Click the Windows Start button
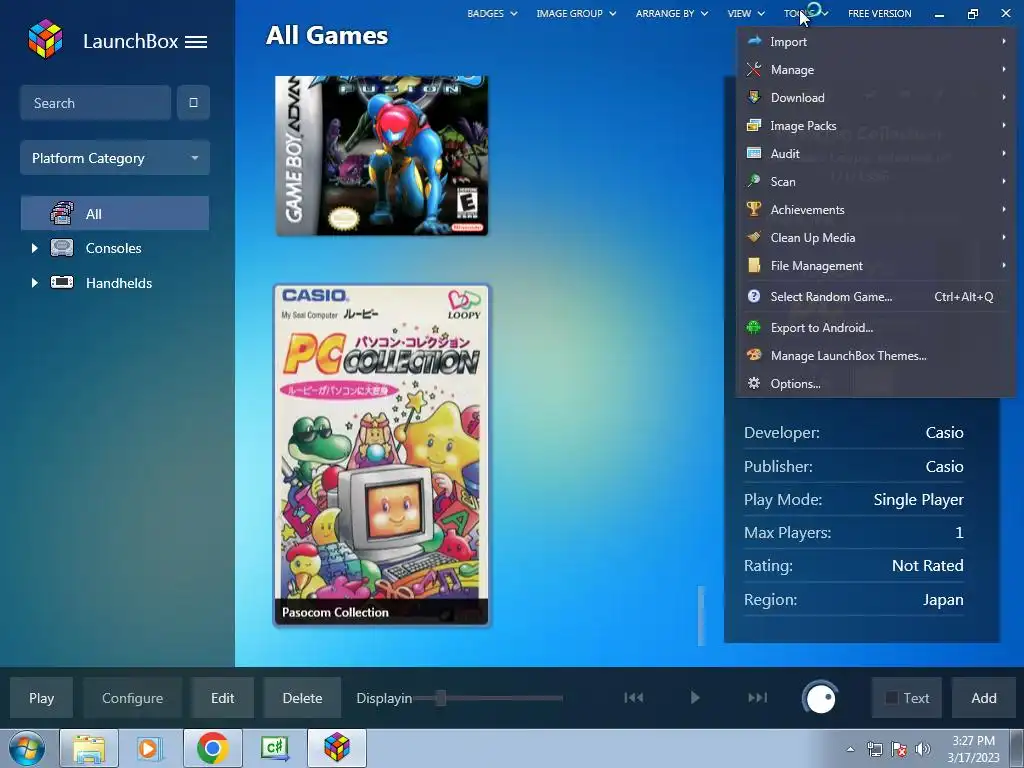Image resolution: width=1024 pixels, height=768 pixels. click(x=26, y=748)
